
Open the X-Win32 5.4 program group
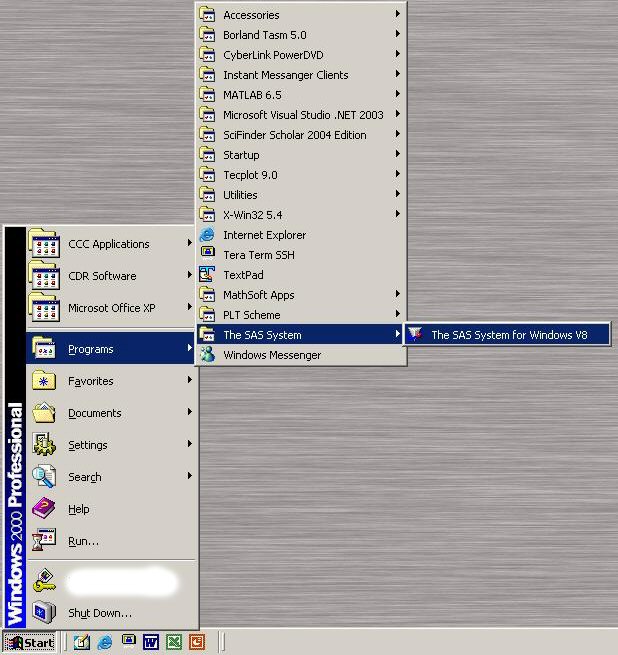(301, 215)
